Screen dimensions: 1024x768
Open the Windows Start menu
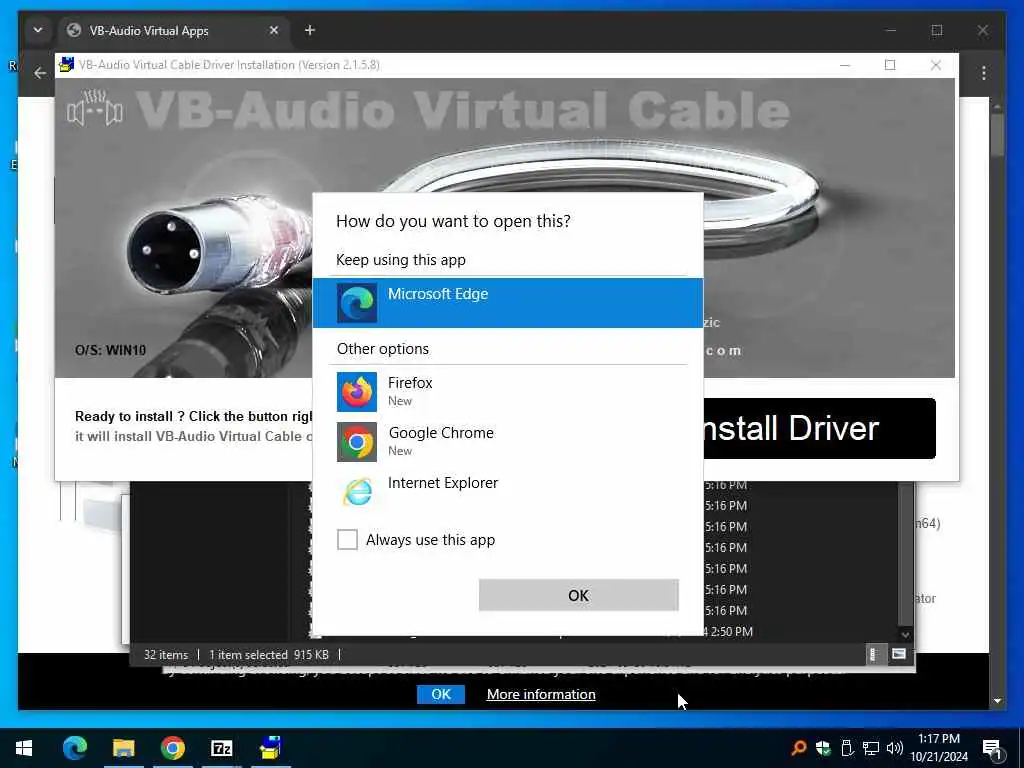(x=24, y=748)
